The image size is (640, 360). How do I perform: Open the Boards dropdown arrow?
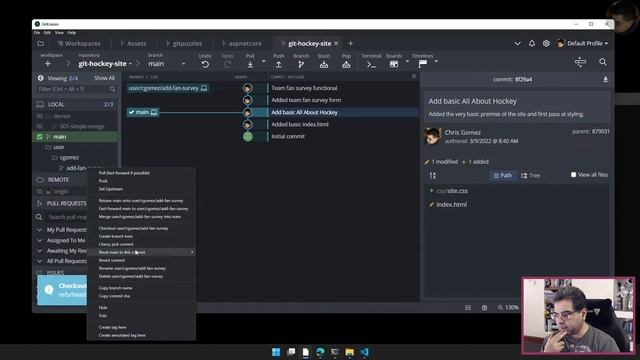(407, 61)
